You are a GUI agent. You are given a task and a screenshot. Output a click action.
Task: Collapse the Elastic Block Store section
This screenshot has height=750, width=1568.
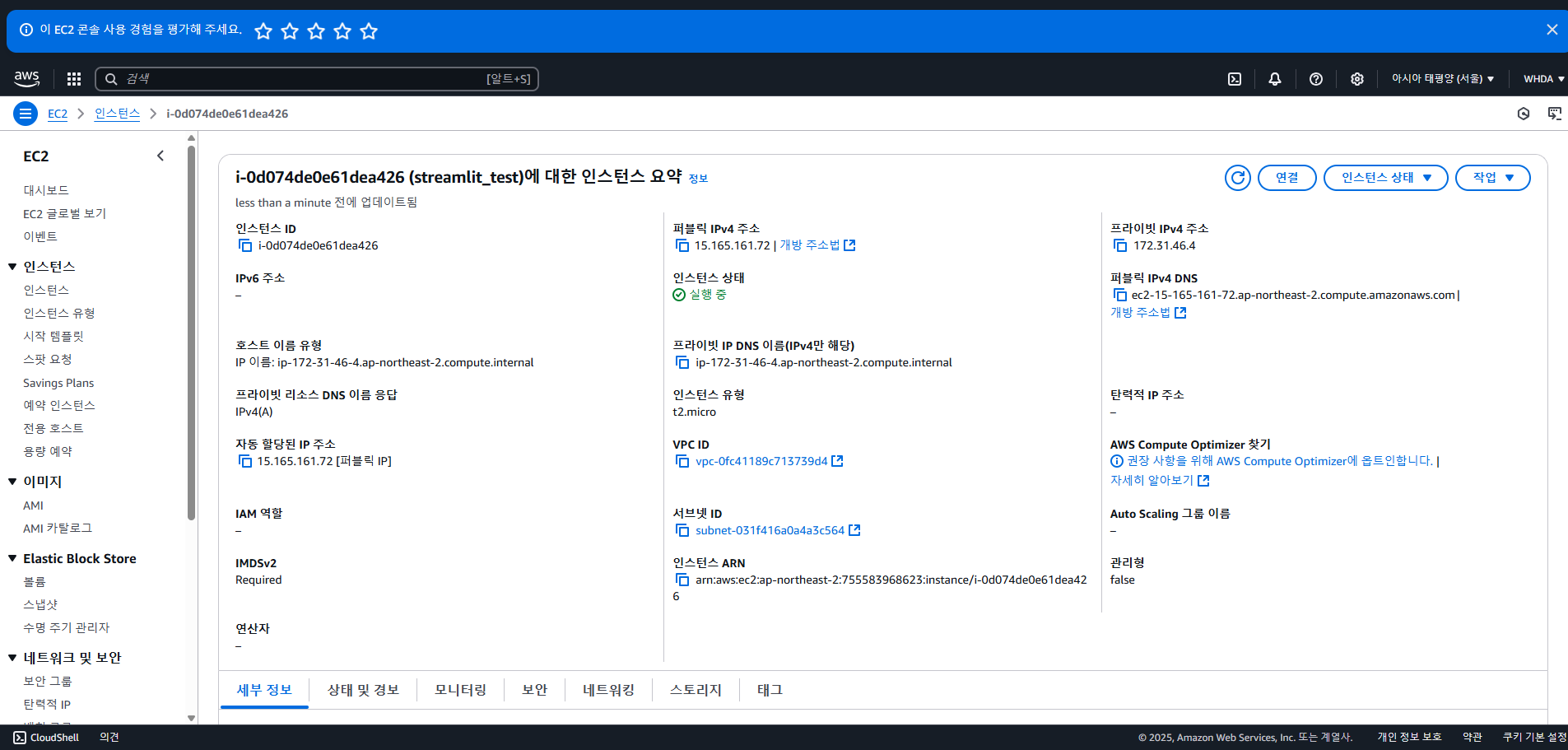click(x=12, y=558)
